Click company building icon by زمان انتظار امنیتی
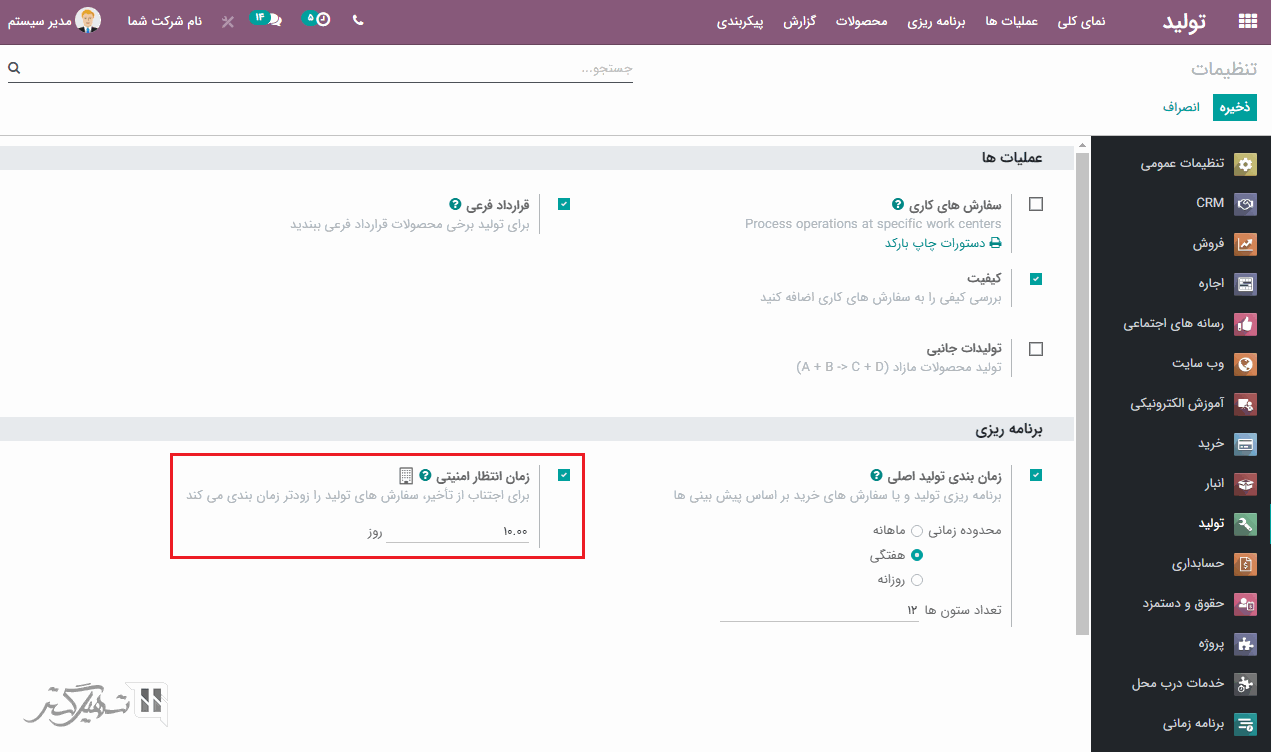Viewport: 1272px width, 752px height. click(405, 476)
